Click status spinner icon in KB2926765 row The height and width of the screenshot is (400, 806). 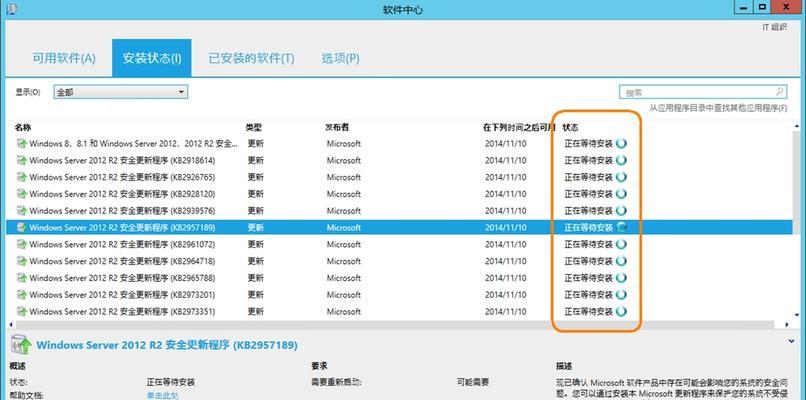pos(621,177)
